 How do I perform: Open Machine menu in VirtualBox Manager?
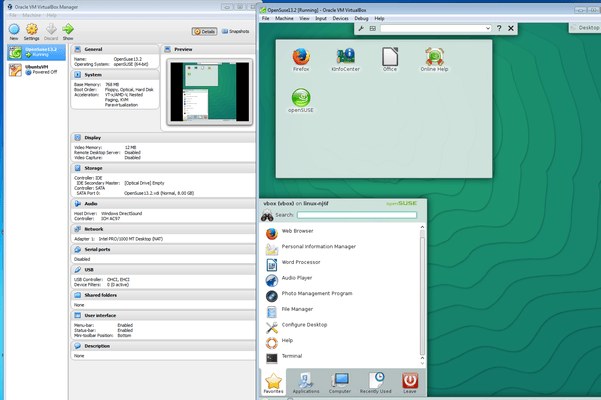(x=31, y=15)
